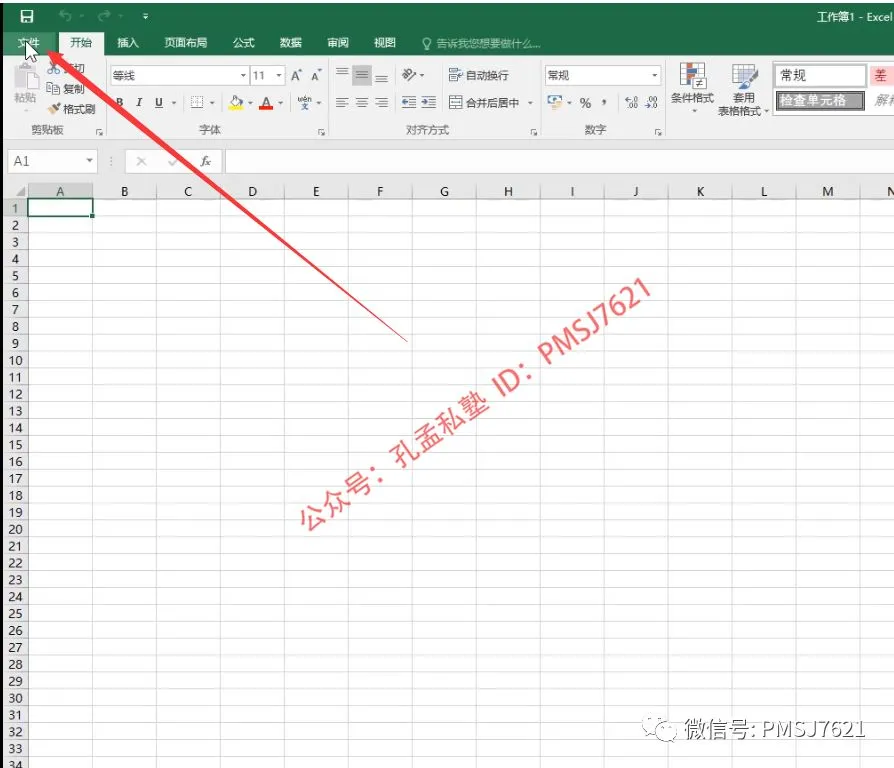Screen dimensions: 894x768
Task: Open the 公式 (Formulas) tab
Action: pyautogui.click(x=243, y=43)
